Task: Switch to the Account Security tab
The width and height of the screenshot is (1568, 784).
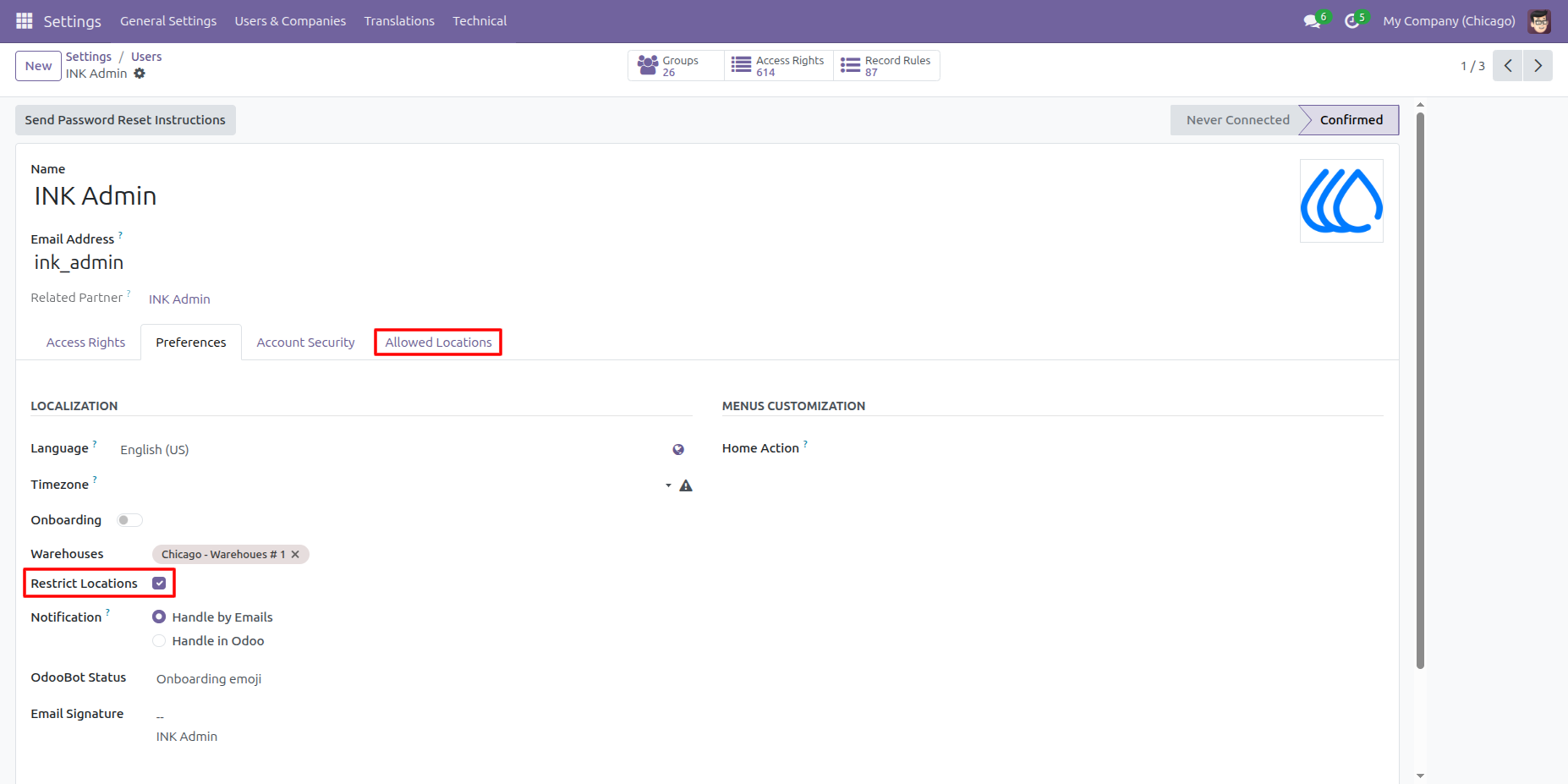Action: click(x=305, y=343)
